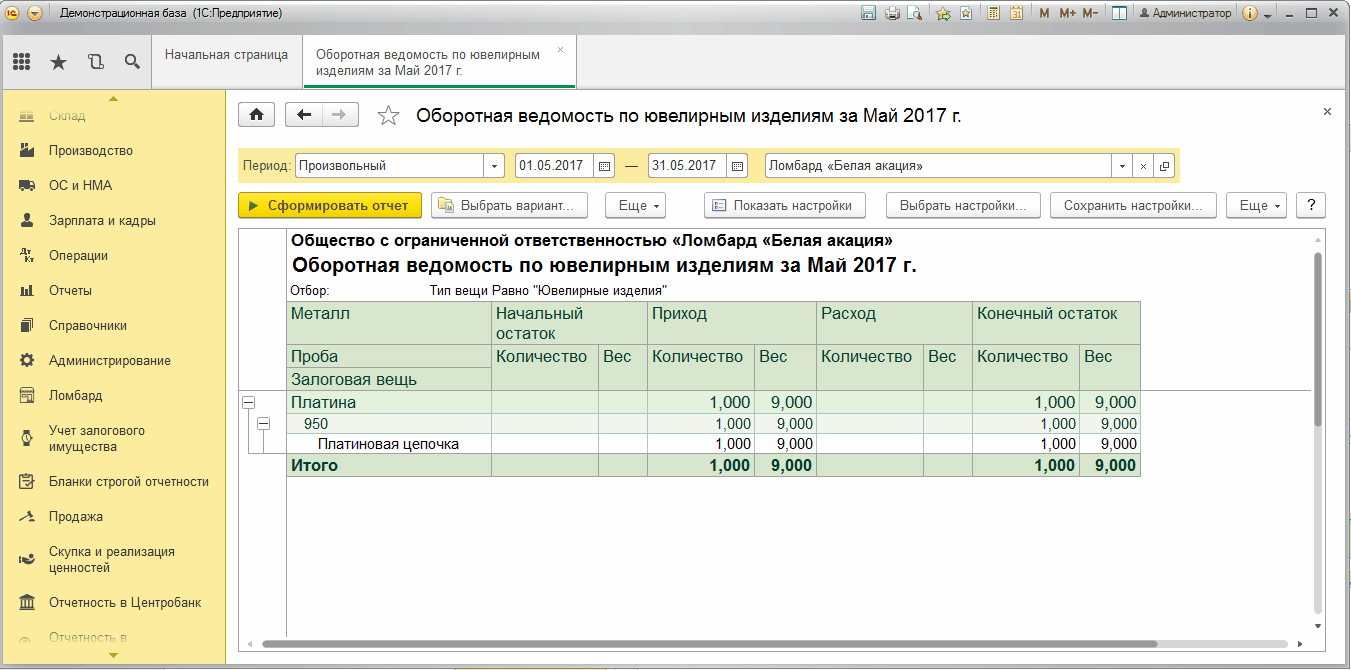Open the sections menu grid icon
The width and height of the screenshot is (1351, 670).
[x=22, y=62]
